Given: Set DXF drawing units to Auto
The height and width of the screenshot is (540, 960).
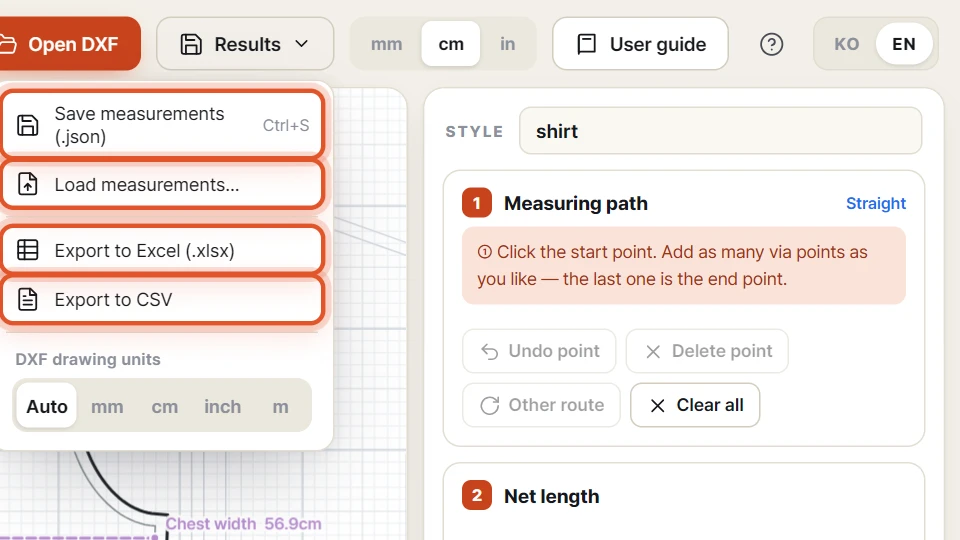Looking at the screenshot, I should (47, 406).
